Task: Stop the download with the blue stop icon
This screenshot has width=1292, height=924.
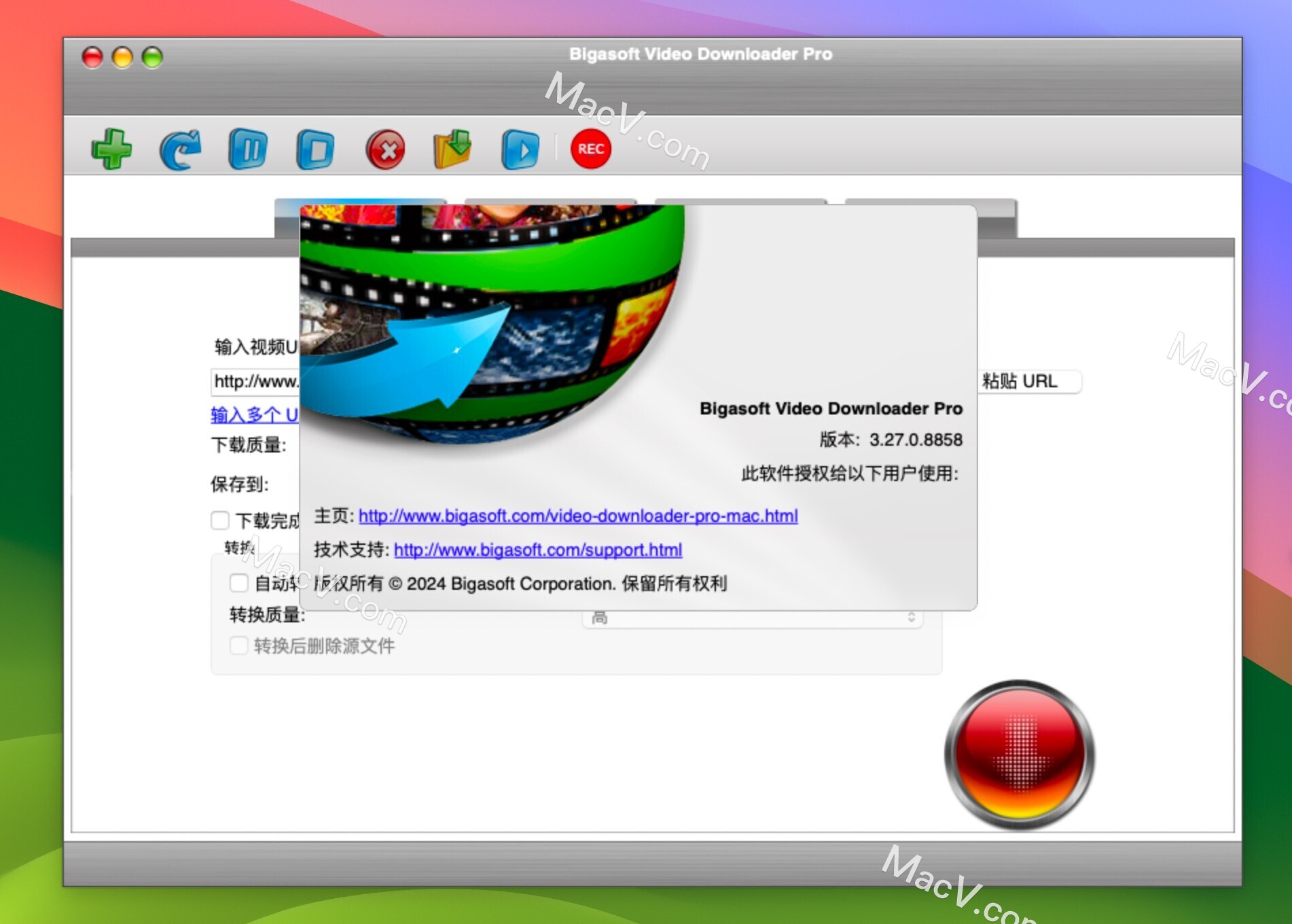Action: (316, 149)
